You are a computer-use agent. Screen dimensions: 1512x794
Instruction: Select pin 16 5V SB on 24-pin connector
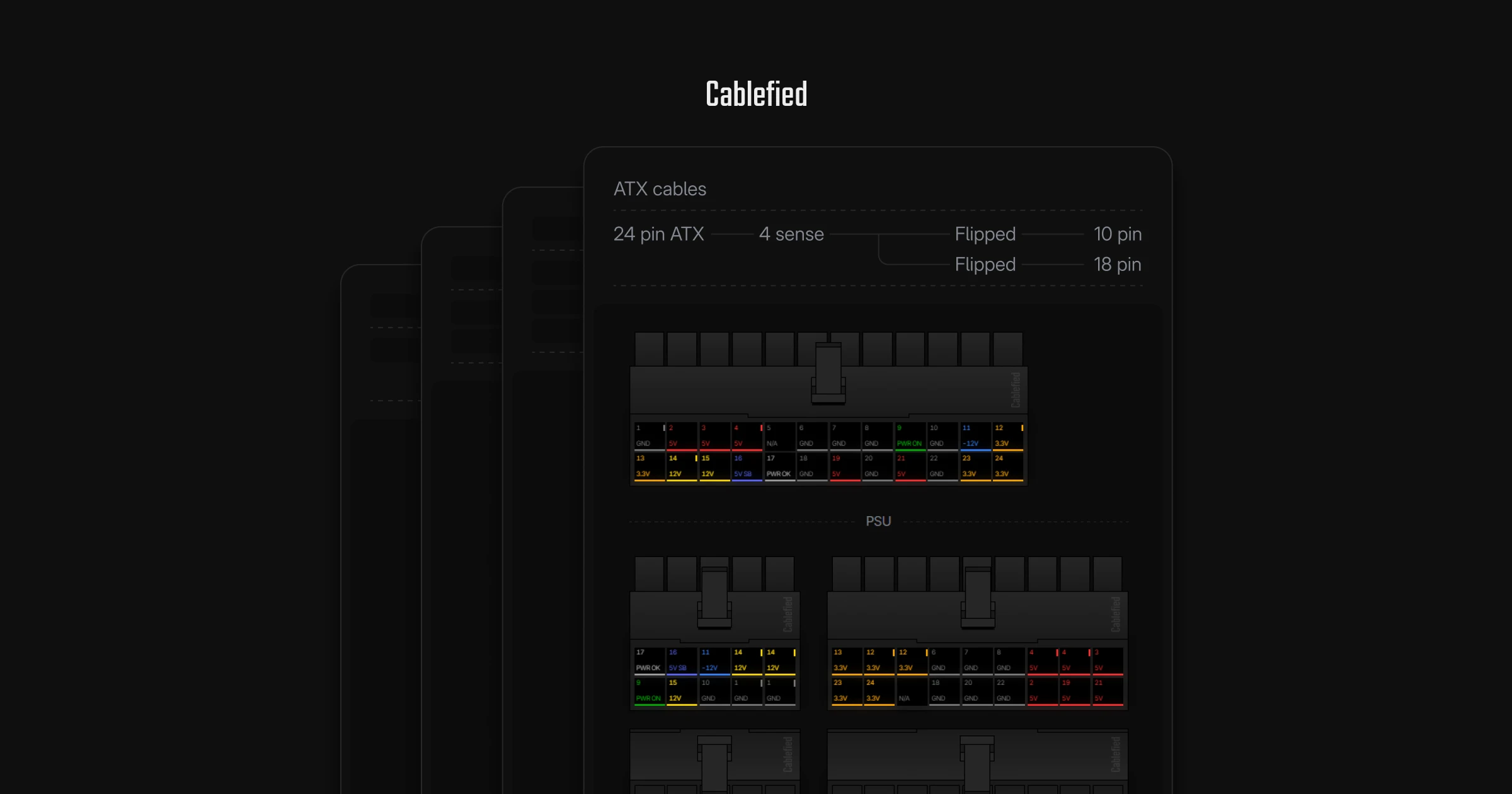pos(747,467)
